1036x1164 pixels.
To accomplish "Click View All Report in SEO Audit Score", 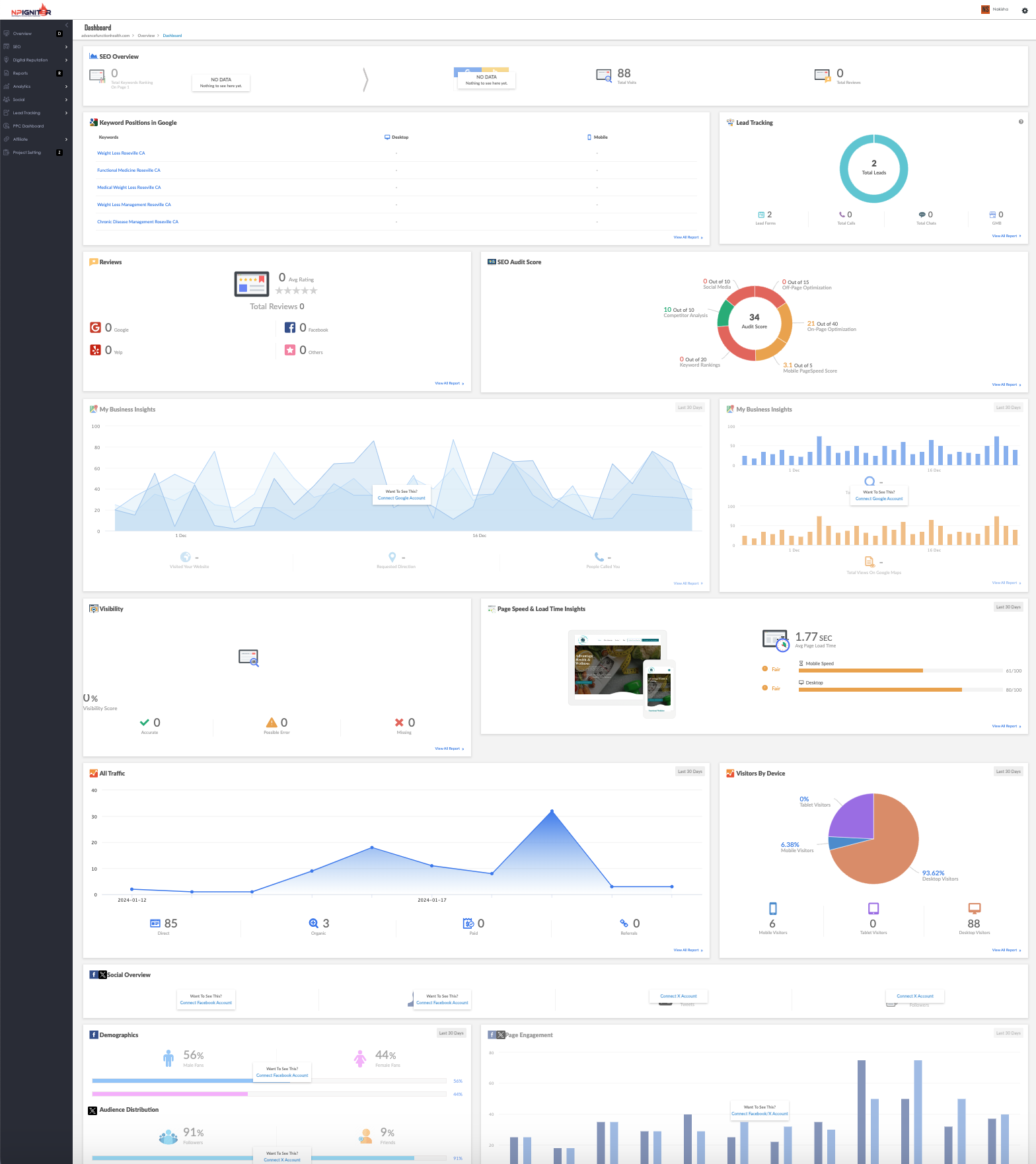I will 1006,384.
